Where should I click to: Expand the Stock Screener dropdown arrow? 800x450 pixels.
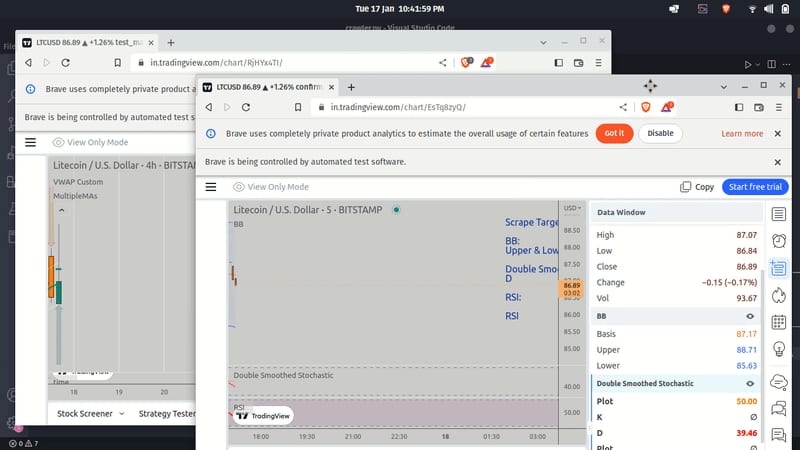click(121, 414)
